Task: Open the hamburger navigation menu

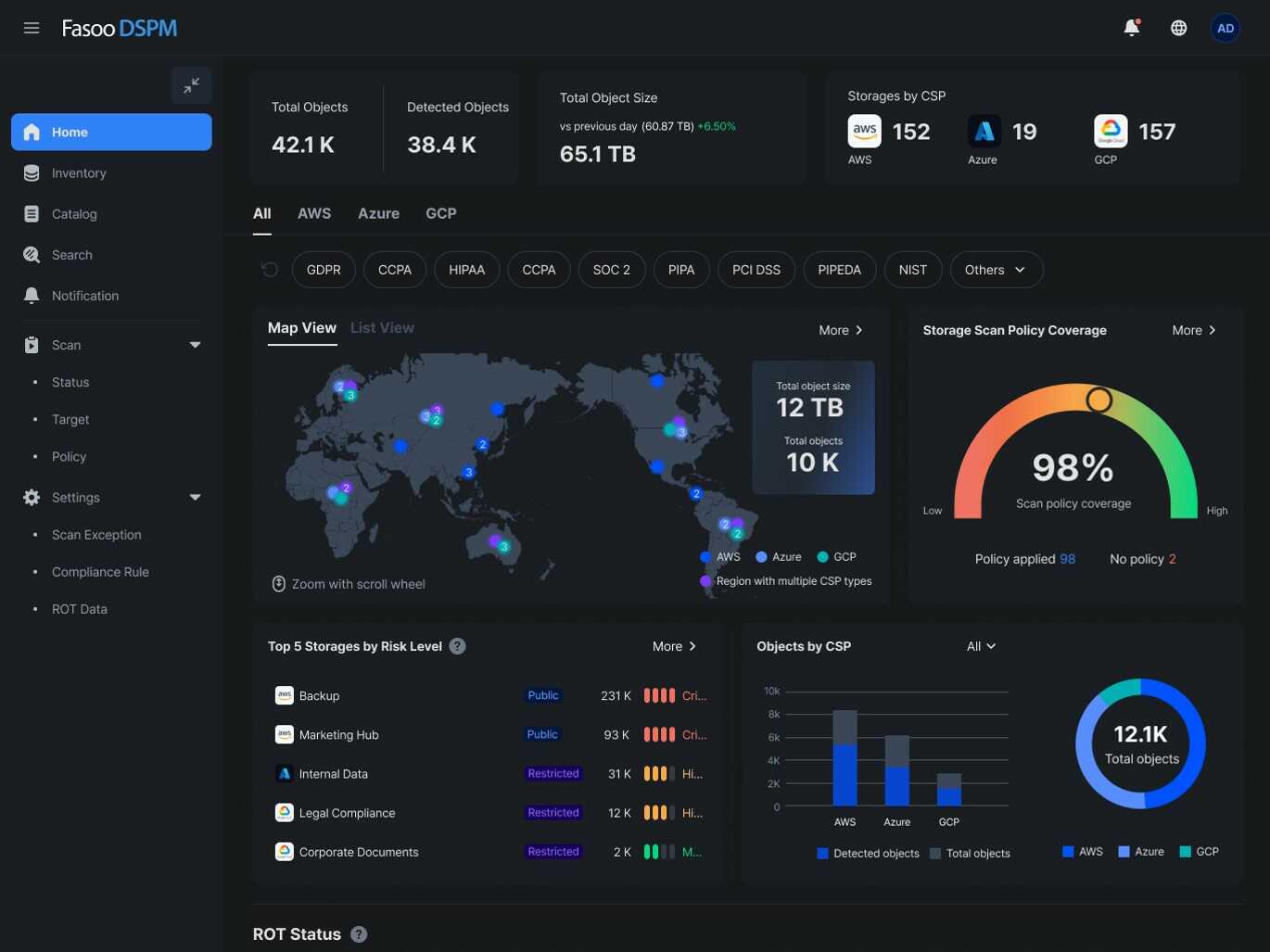Action: (31, 27)
